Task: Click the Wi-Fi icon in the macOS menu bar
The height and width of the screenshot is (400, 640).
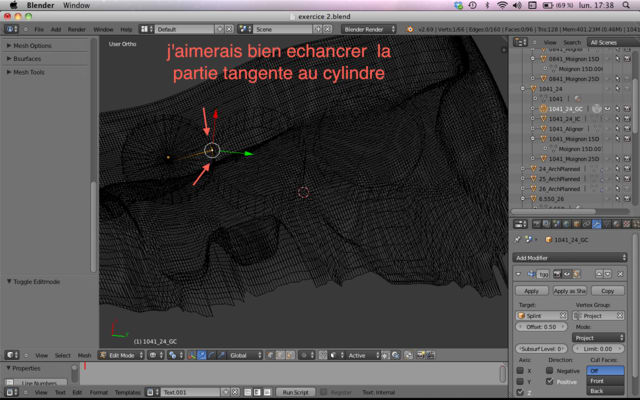Action: click(501, 6)
